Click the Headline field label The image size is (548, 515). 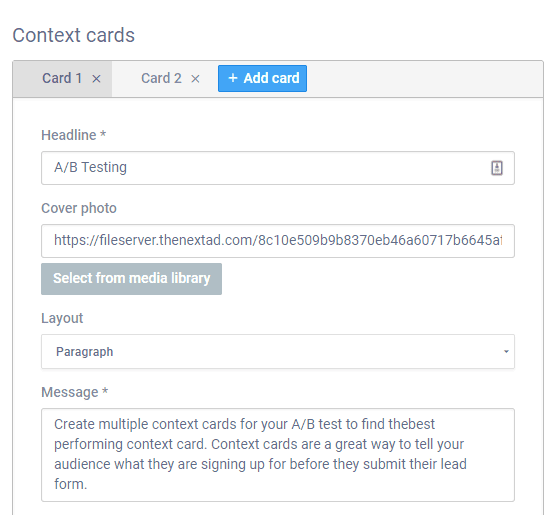coord(73,135)
